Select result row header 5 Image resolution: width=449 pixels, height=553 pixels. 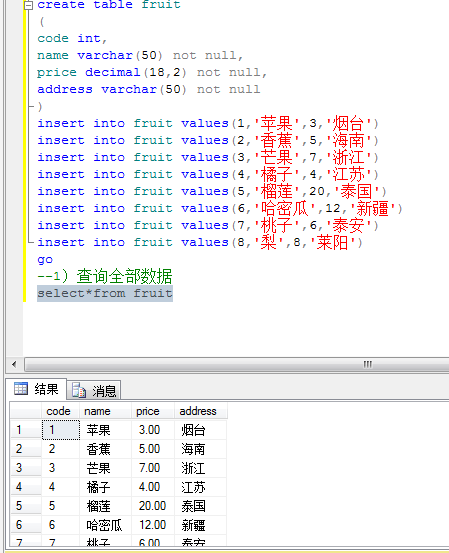pyautogui.click(x=26, y=506)
